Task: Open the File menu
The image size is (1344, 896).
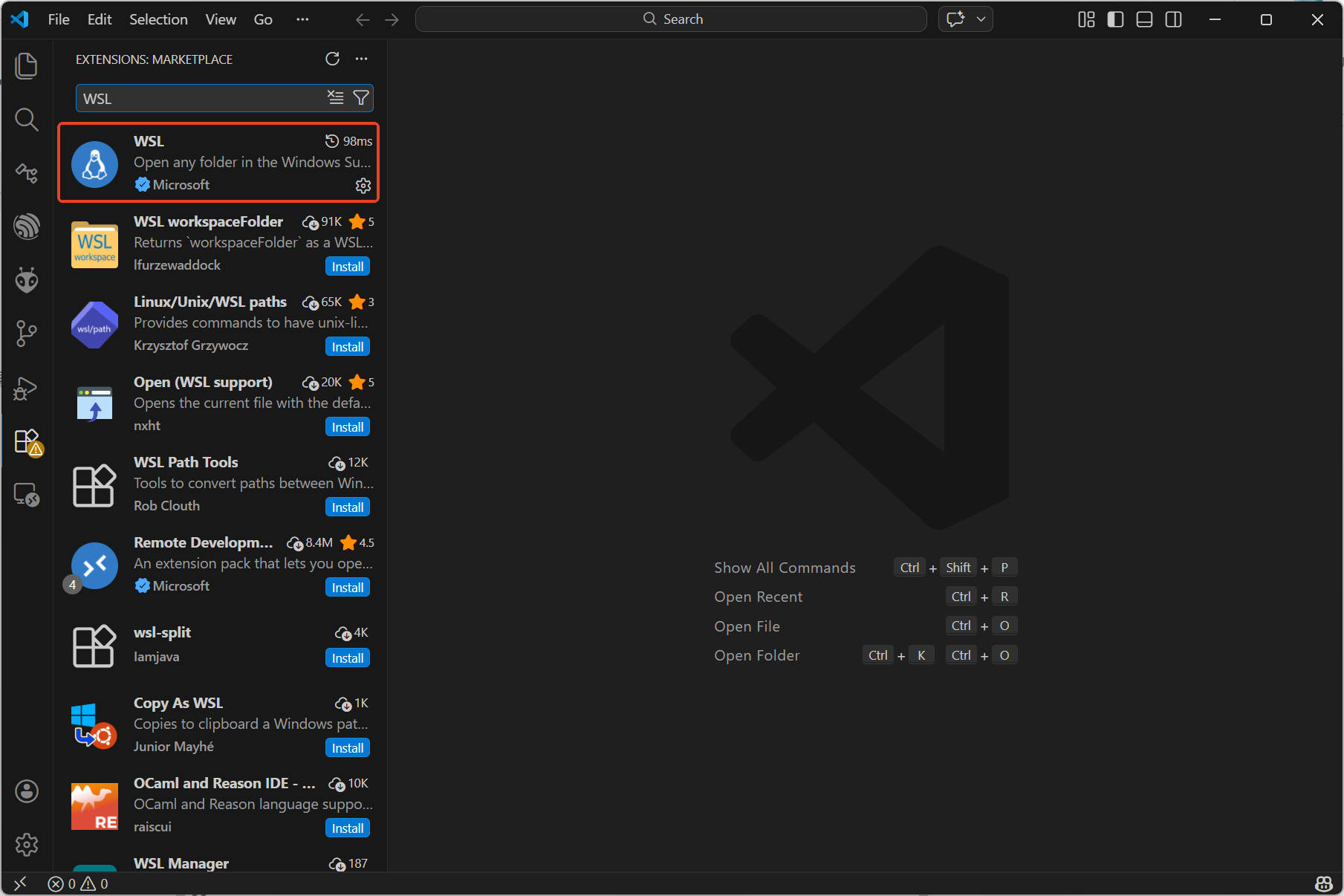Action: click(x=59, y=19)
